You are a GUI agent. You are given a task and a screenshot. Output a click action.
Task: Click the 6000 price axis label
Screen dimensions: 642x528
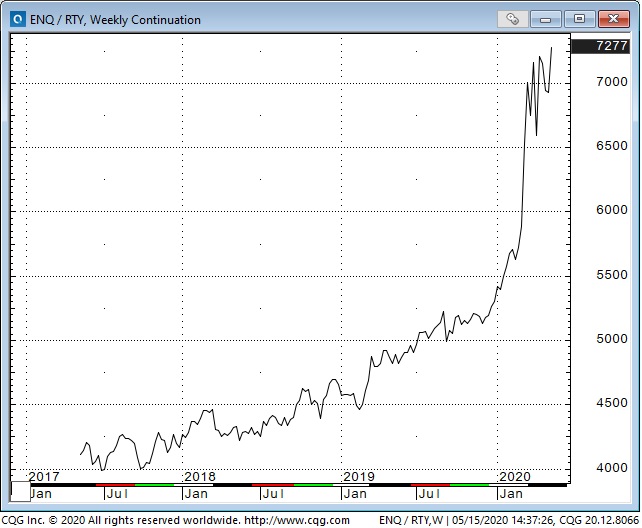[x=612, y=210]
